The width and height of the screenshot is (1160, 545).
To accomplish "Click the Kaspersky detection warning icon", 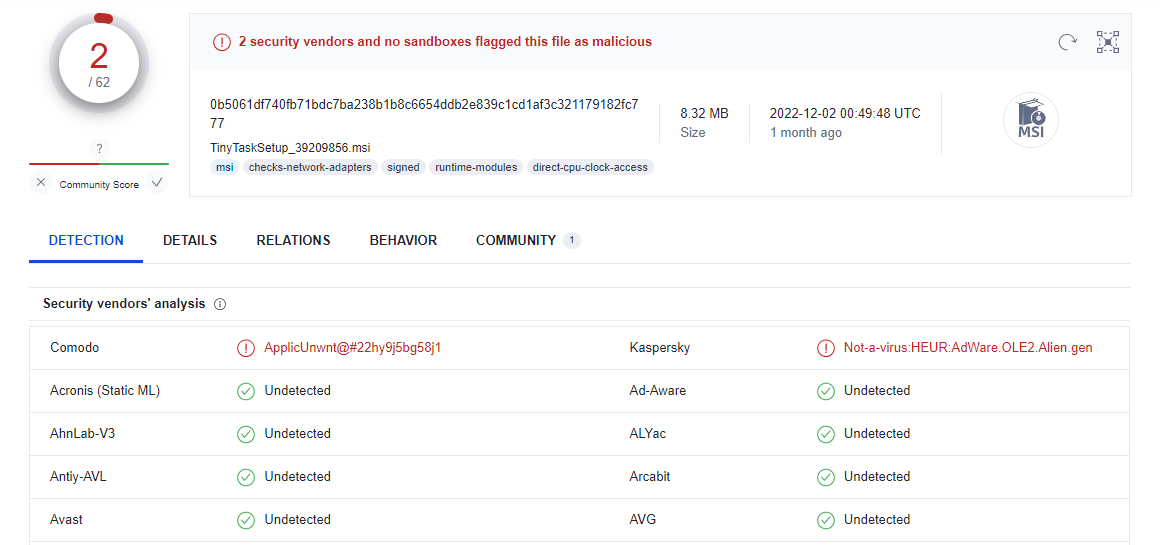I will tap(825, 348).
